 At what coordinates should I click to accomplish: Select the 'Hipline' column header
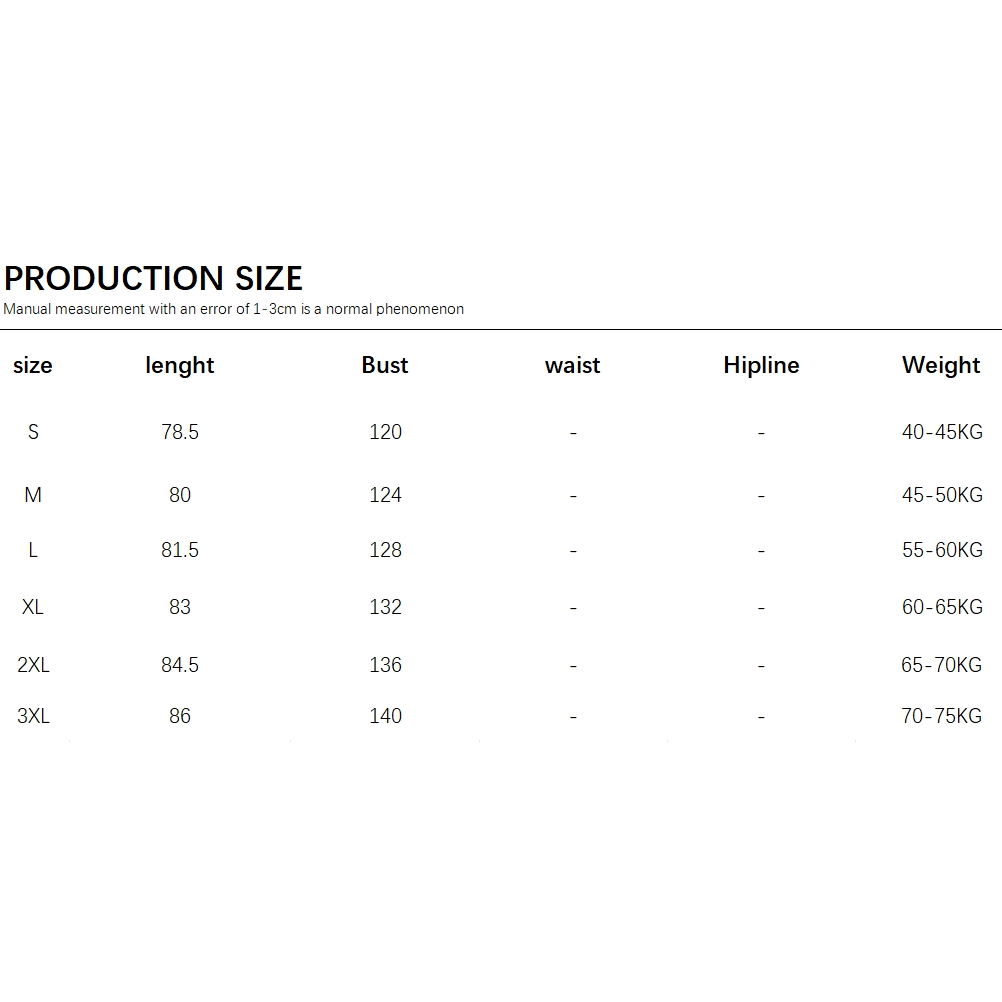pos(761,366)
